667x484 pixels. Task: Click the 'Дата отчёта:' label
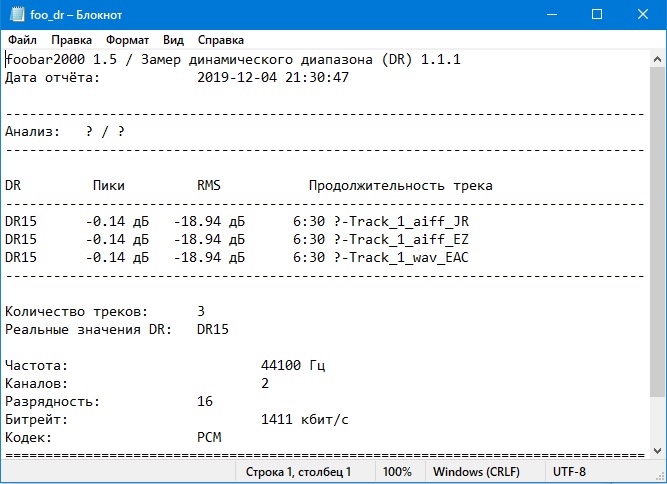pos(52,78)
